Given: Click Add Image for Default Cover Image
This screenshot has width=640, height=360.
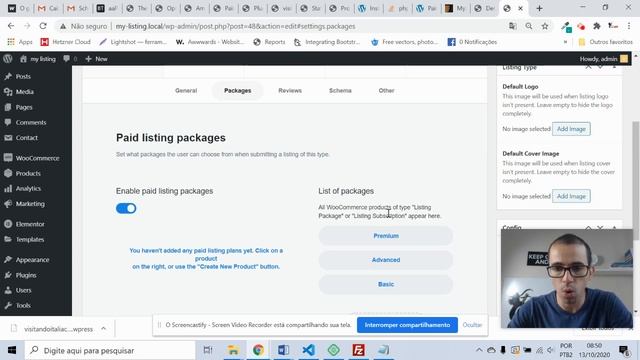Looking at the screenshot, I should tap(571, 196).
